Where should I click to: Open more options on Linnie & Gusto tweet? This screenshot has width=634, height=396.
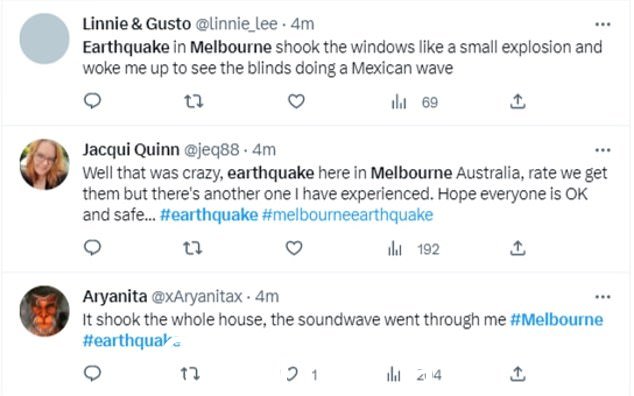(602, 24)
